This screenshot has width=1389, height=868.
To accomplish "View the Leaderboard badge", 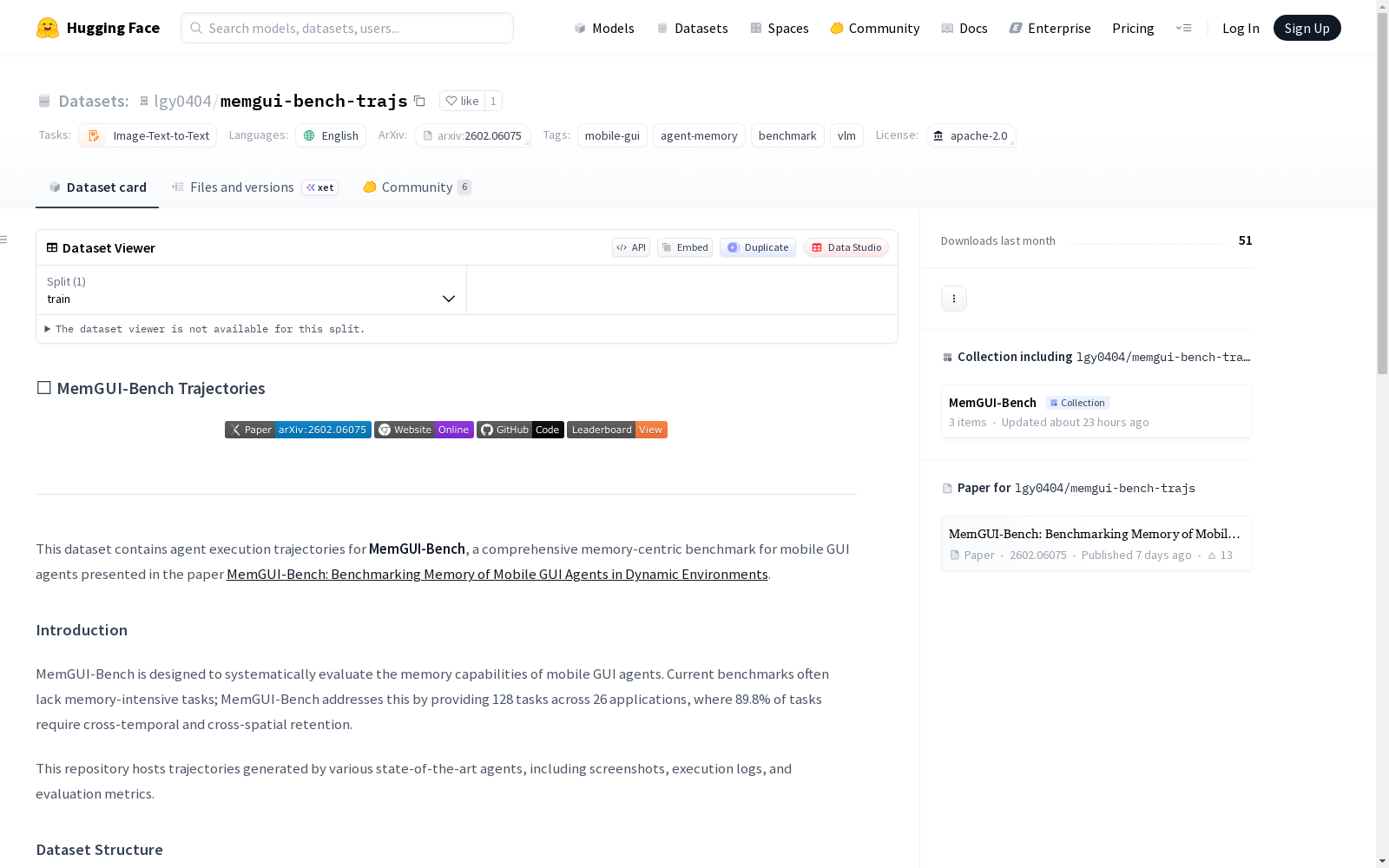I will click(x=617, y=430).
